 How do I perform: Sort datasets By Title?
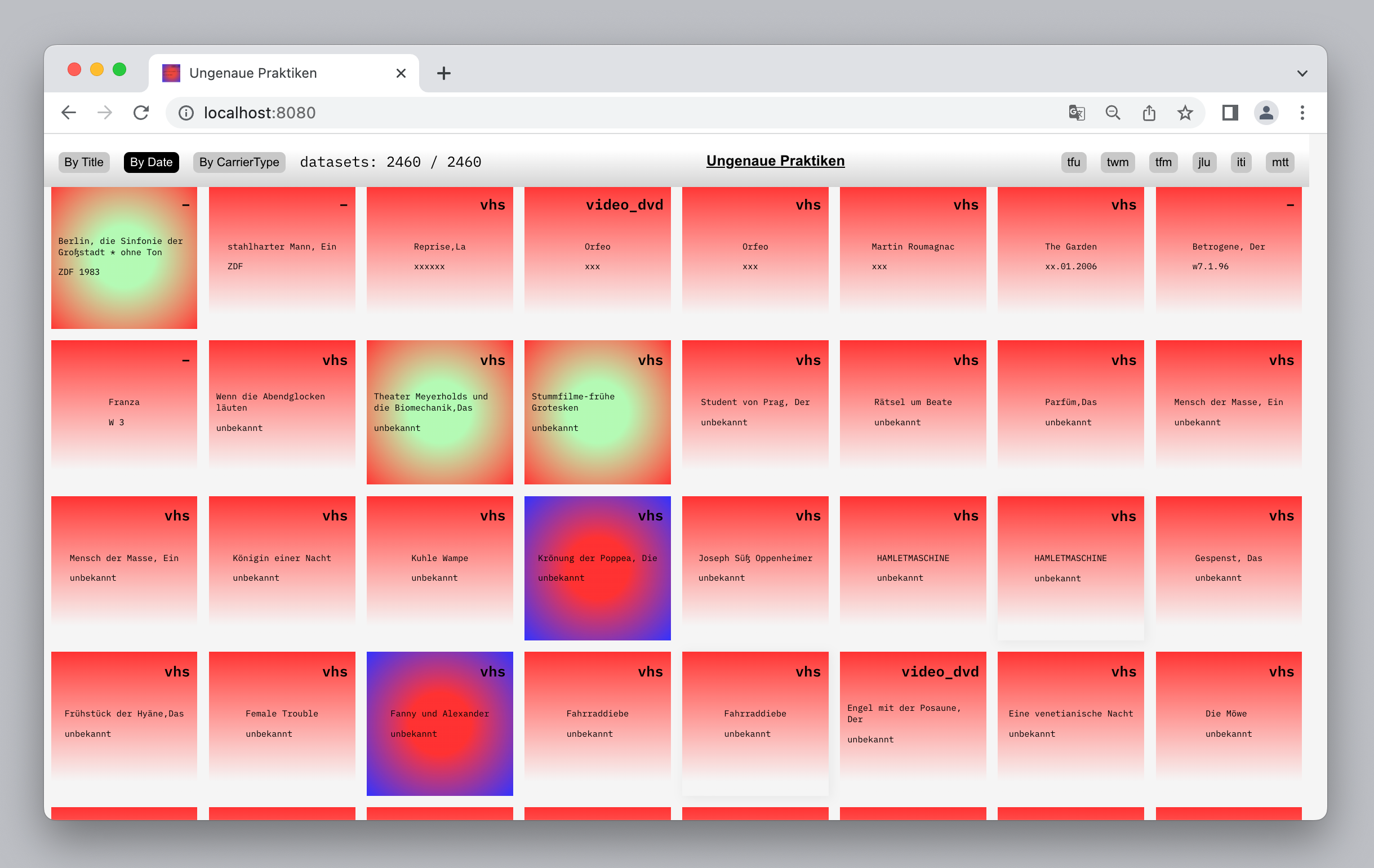pyautogui.click(x=84, y=162)
